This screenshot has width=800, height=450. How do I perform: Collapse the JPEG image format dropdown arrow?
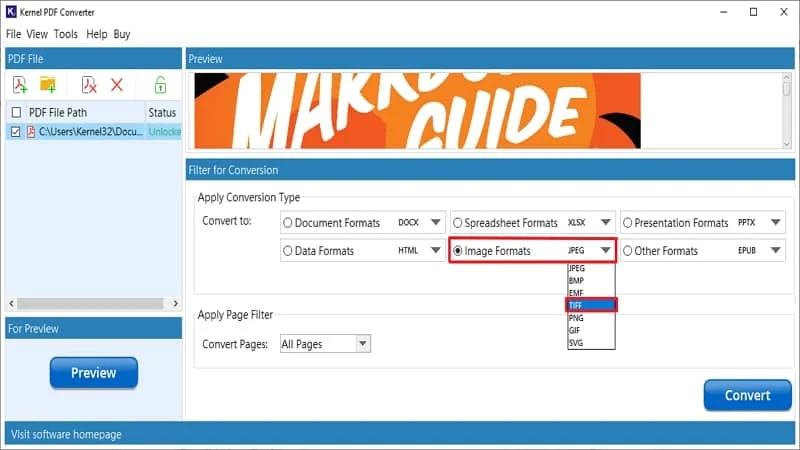click(x=605, y=251)
